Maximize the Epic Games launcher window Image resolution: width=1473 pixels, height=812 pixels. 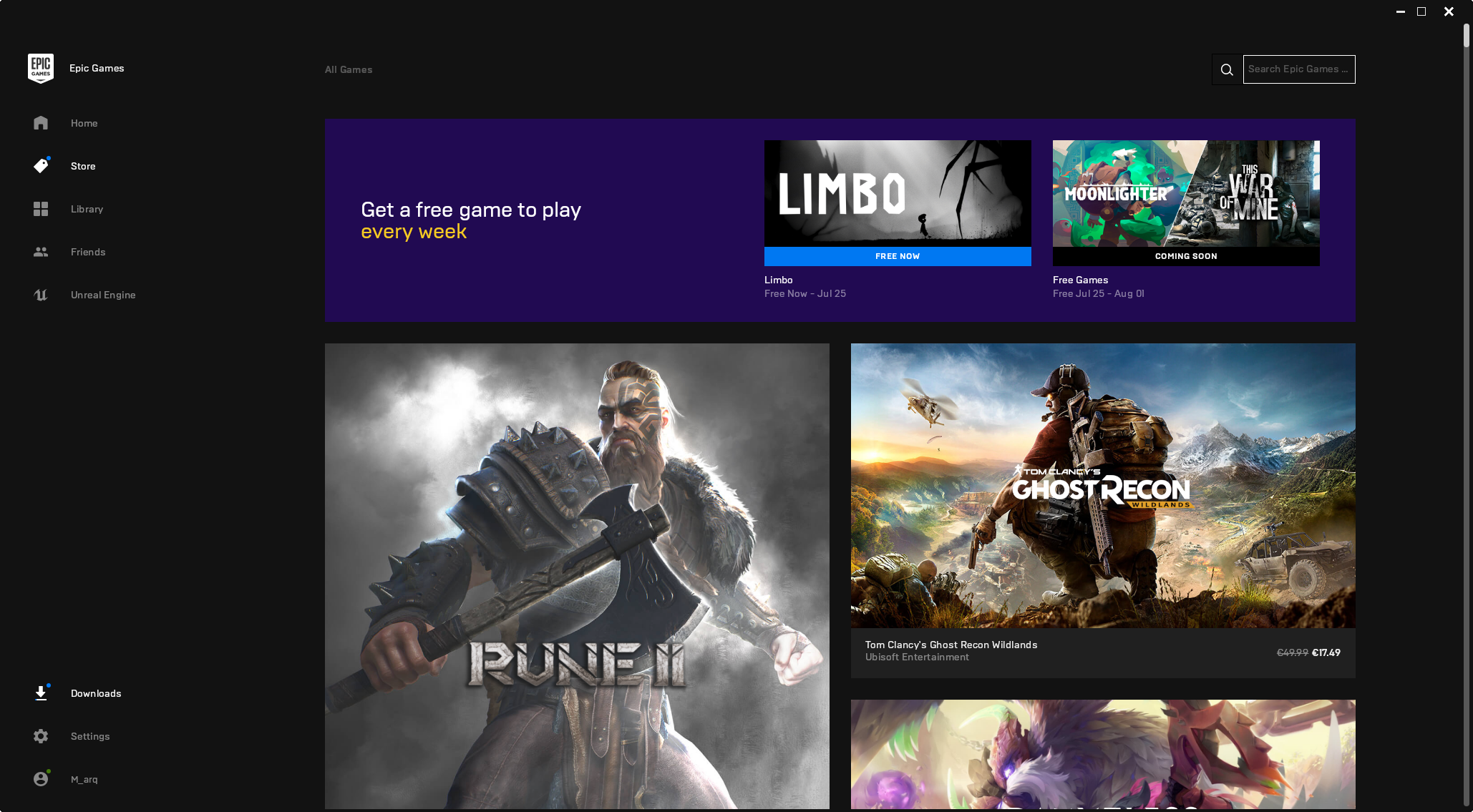1421,11
